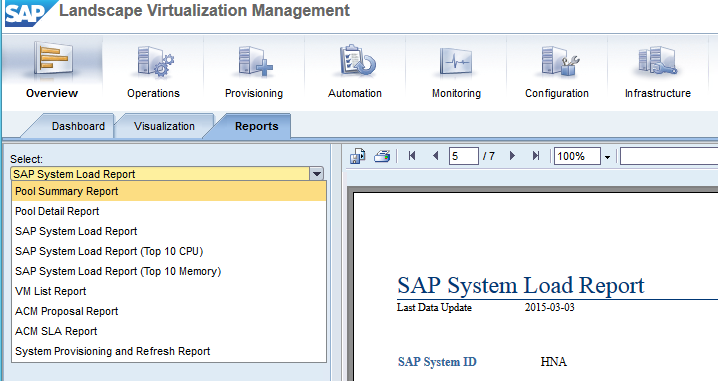Go to the previous report page
Viewport: 718px width, 381px height.
coord(435,156)
